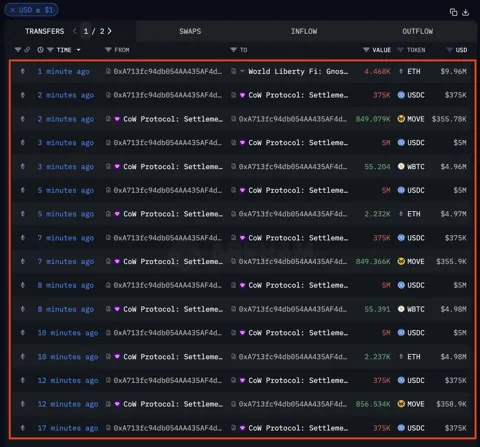Click the clock icon beside TIME header
The image size is (480, 447).
[x=40, y=50]
